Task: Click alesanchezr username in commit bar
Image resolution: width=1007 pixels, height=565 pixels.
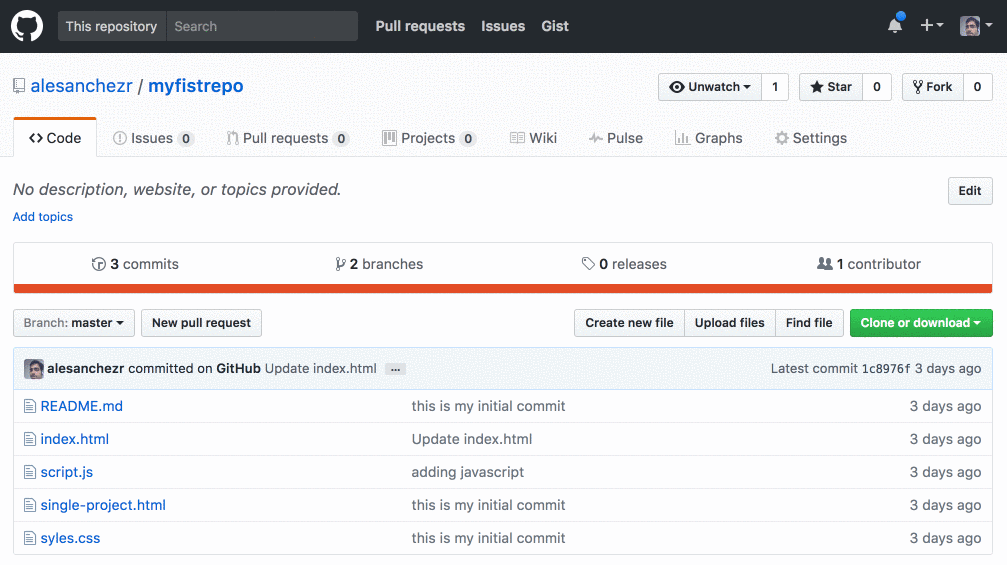Action: pos(85,369)
